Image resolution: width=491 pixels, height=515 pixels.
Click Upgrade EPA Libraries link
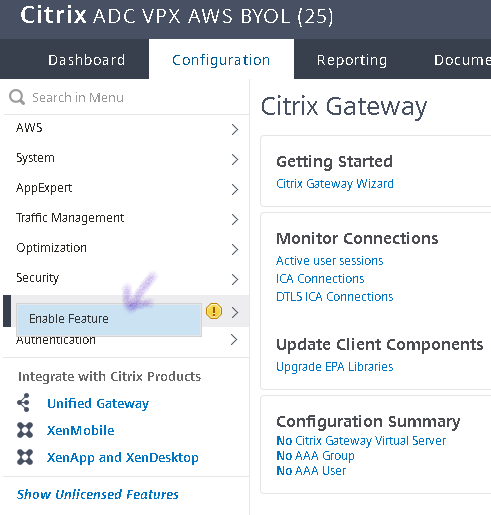click(335, 367)
